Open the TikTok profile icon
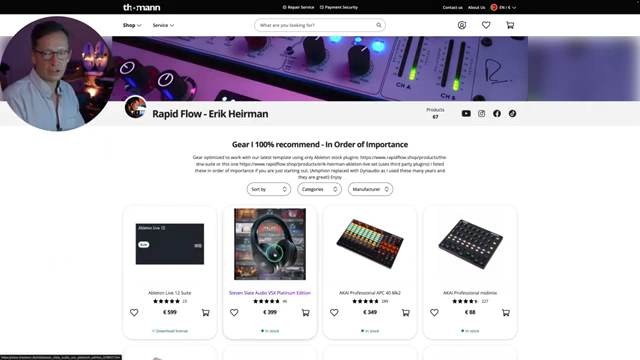This screenshot has width=640, height=360. click(x=512, y=113)
